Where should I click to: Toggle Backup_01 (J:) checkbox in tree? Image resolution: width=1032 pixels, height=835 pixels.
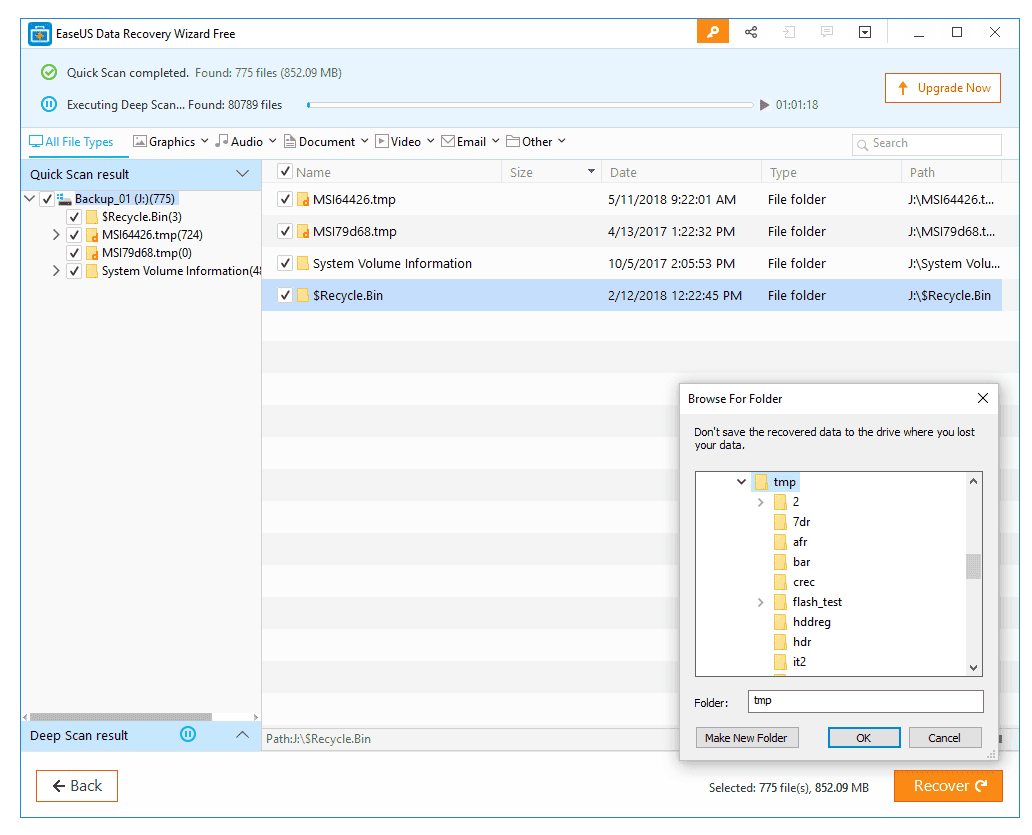47,199
